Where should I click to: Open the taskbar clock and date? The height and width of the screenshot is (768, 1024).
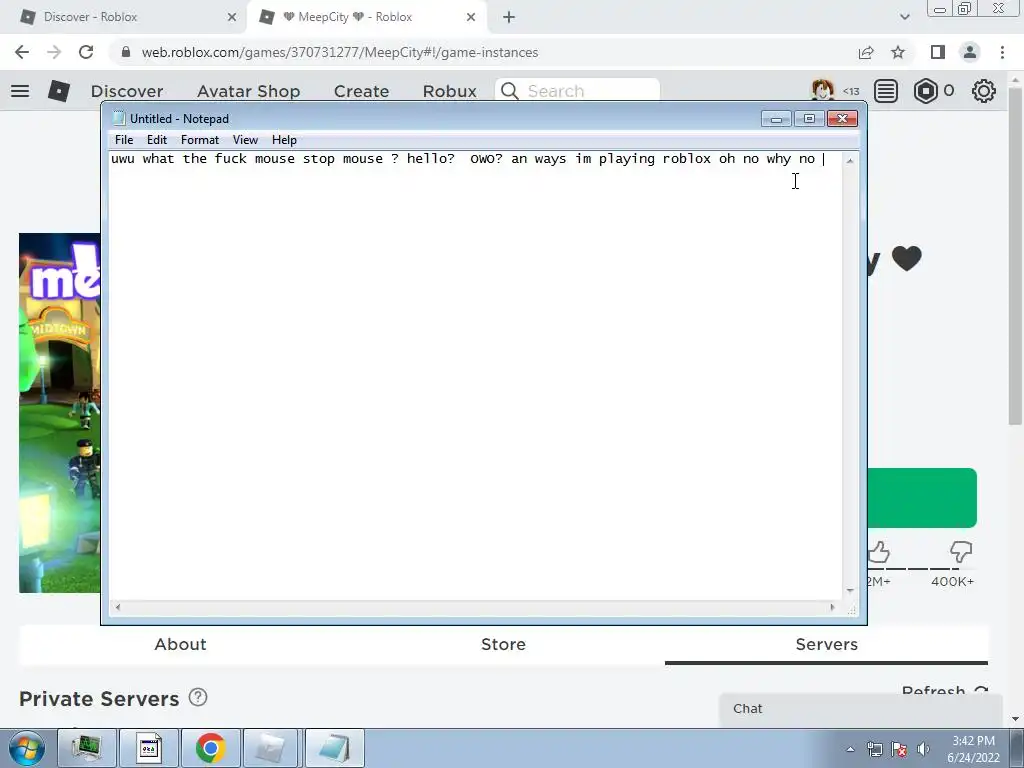point(973,749)
